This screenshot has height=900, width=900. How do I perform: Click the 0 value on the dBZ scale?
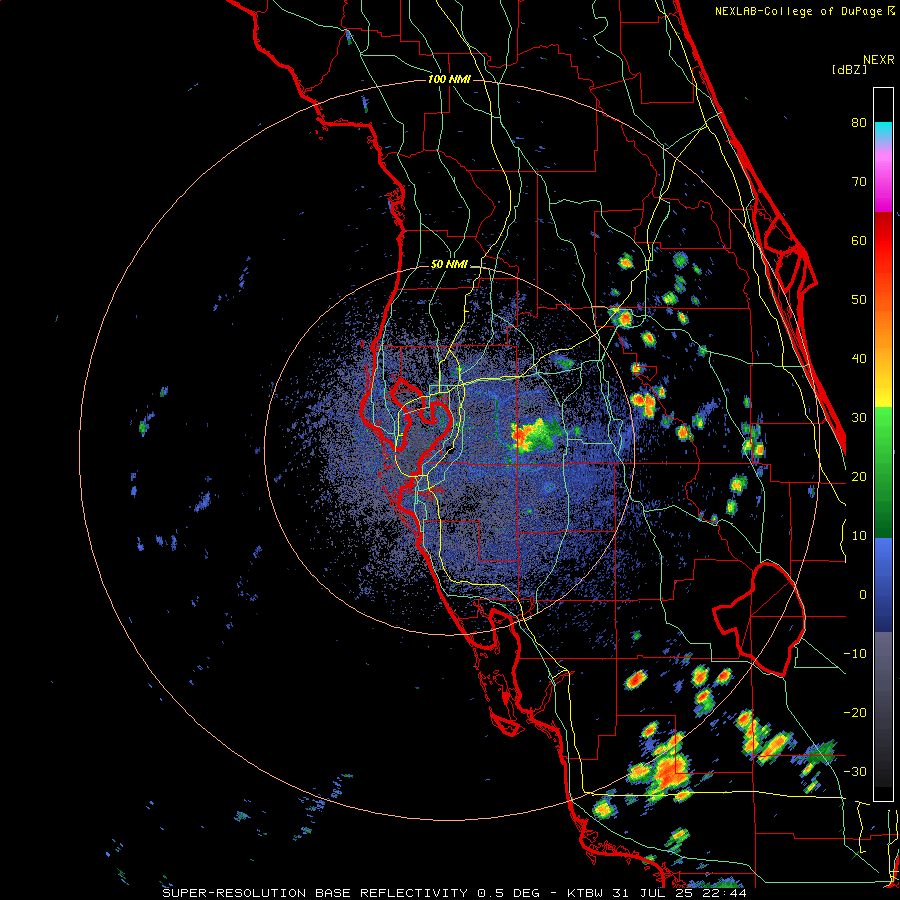[x=863, y=595]
